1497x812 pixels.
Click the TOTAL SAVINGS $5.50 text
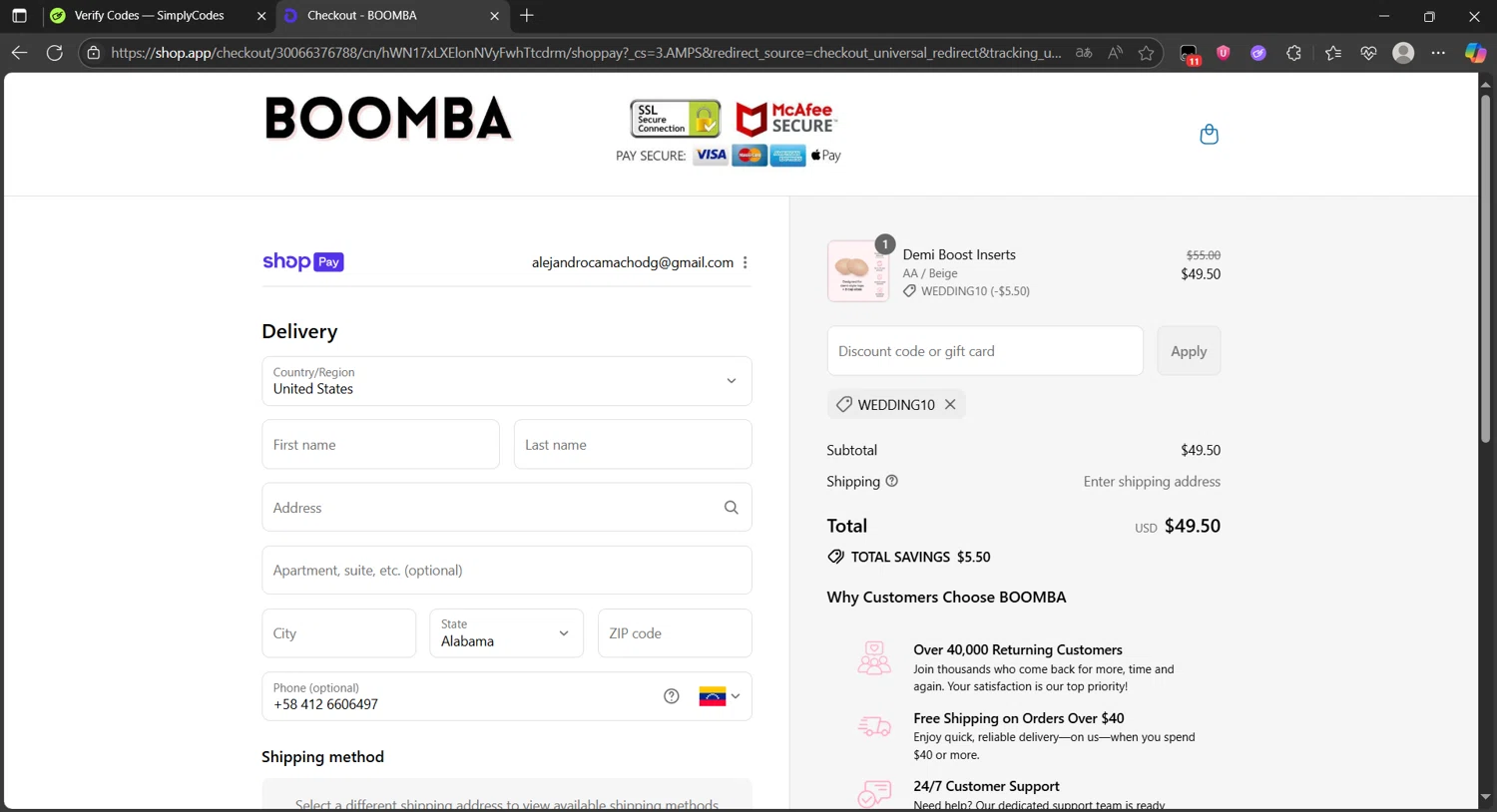coord(920,557)
